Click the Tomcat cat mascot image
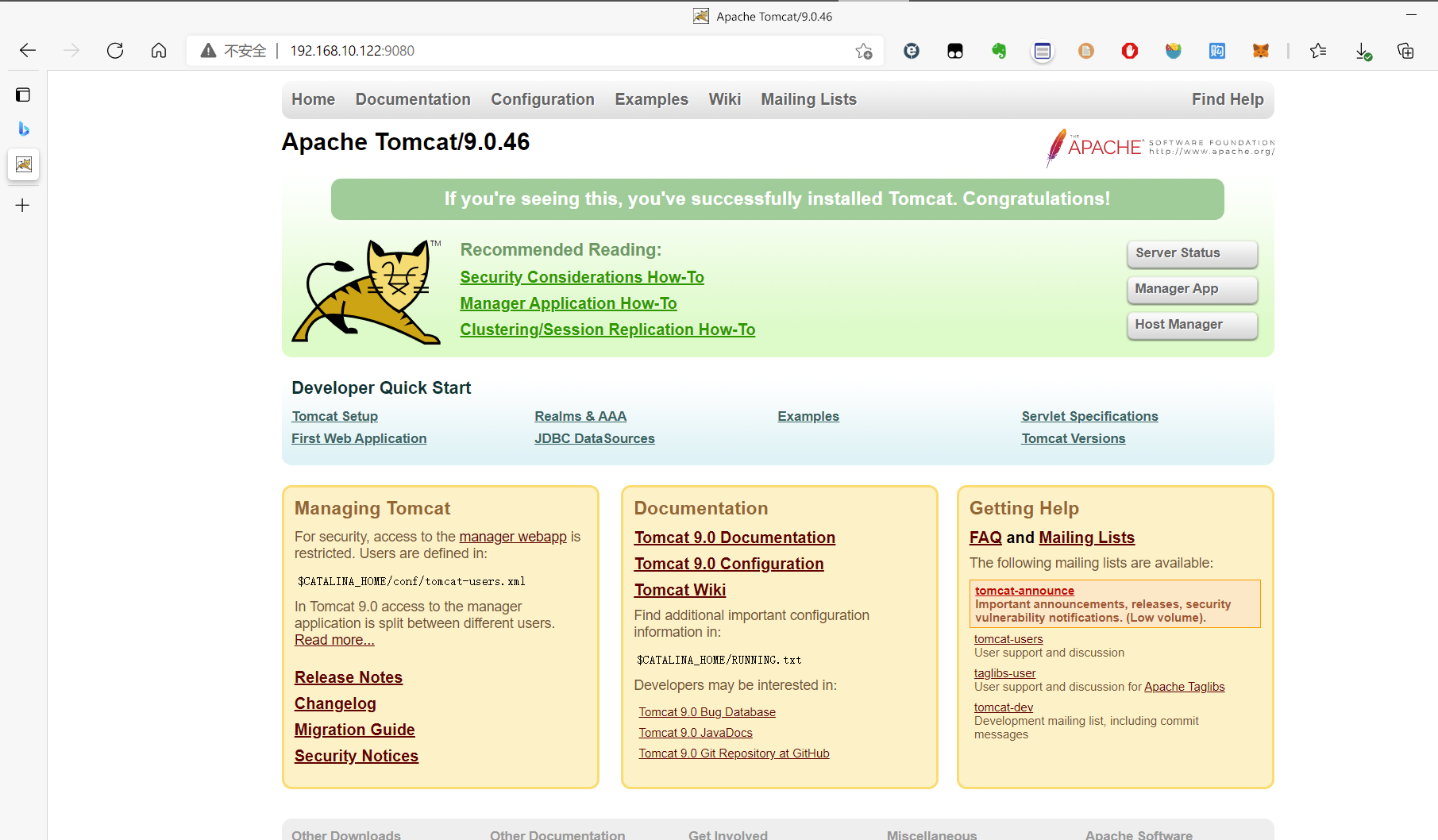 coord(366,291)
